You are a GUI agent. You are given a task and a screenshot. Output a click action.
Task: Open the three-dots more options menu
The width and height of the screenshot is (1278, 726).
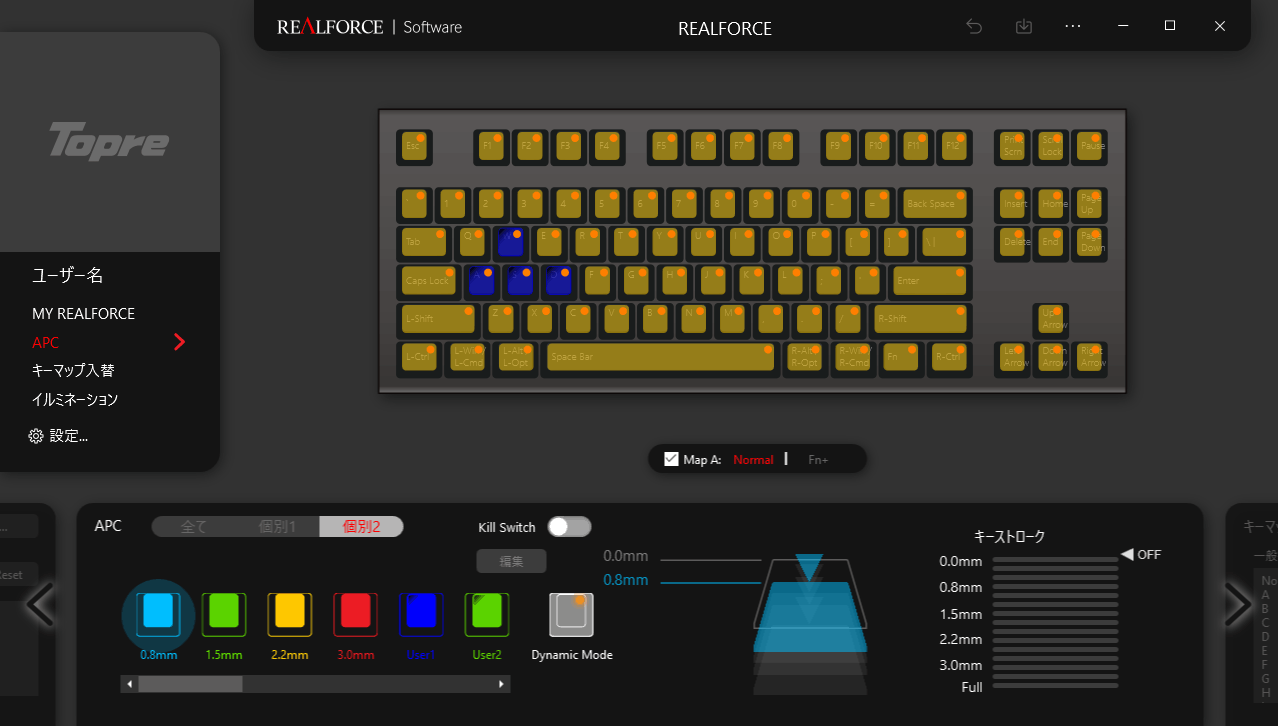click(x=1073, y=27)
